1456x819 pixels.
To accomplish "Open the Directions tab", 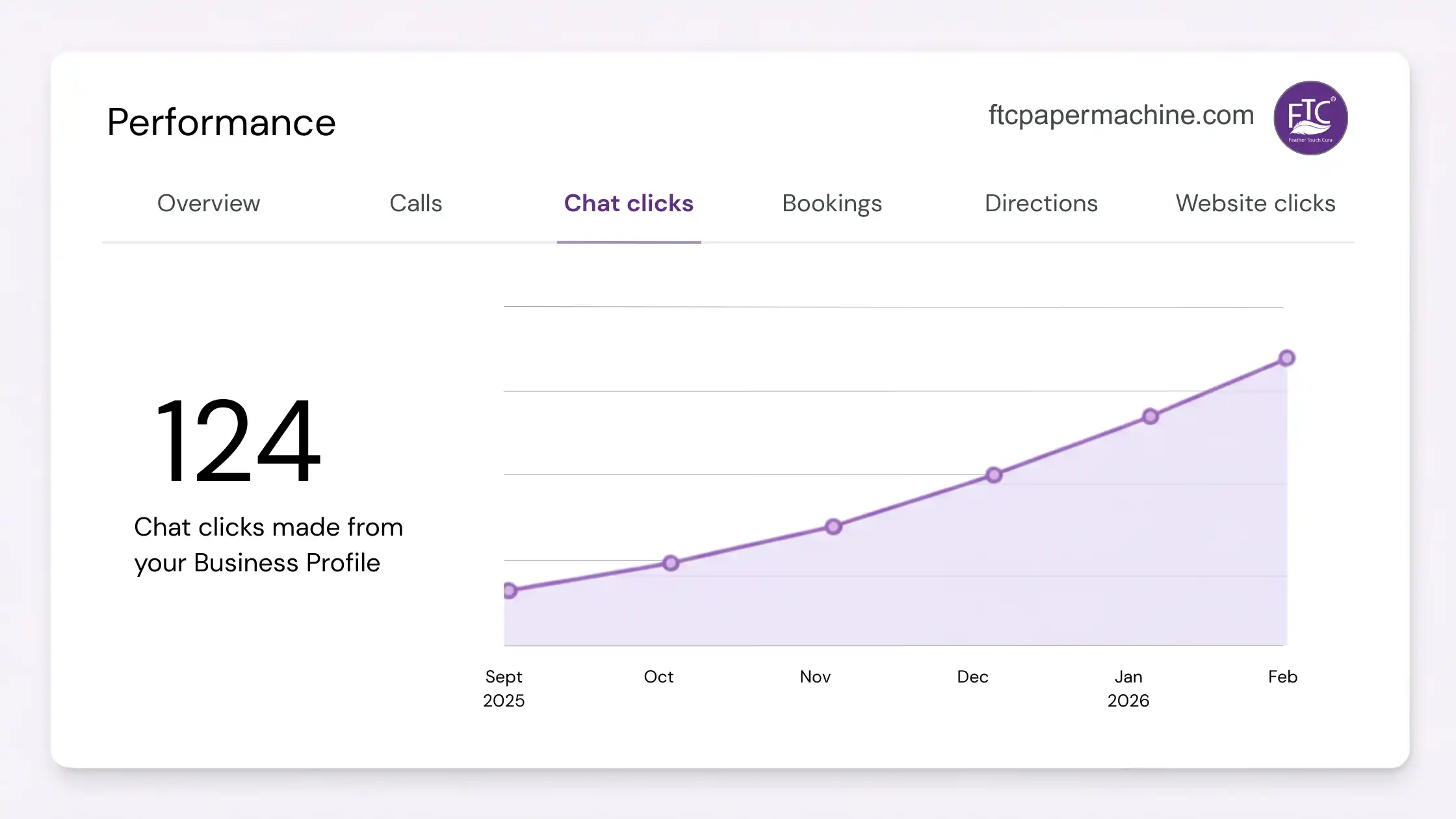I will [1040, 203].
